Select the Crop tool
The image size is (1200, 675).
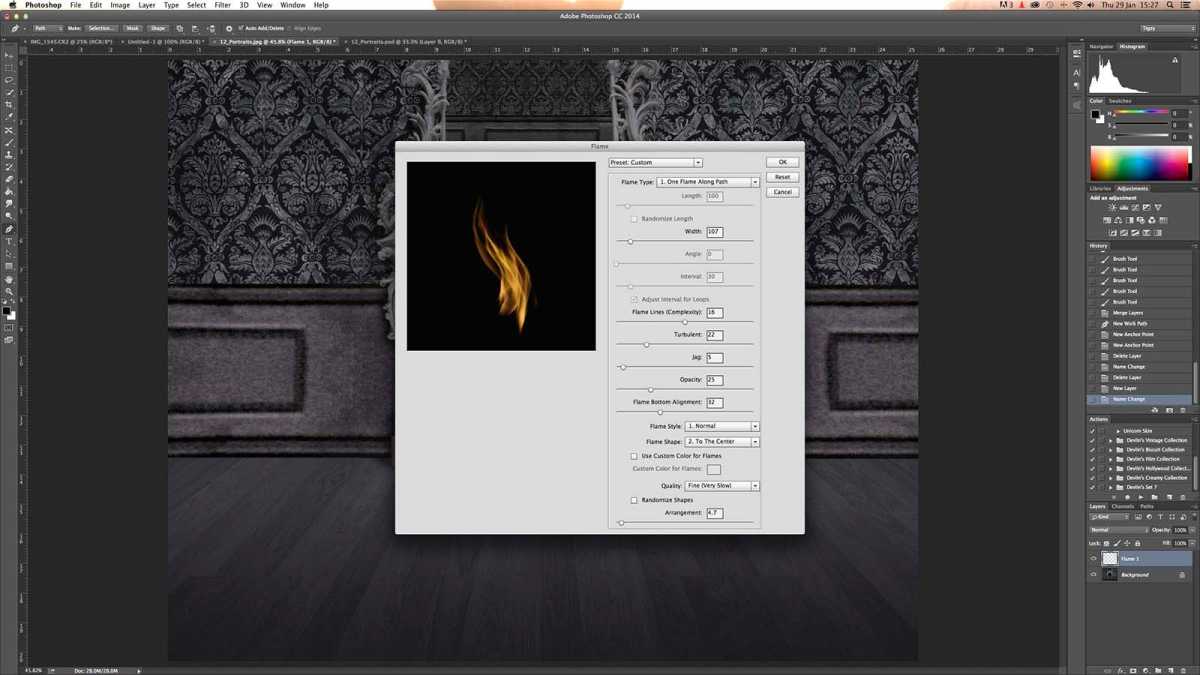tap(9, 105)
